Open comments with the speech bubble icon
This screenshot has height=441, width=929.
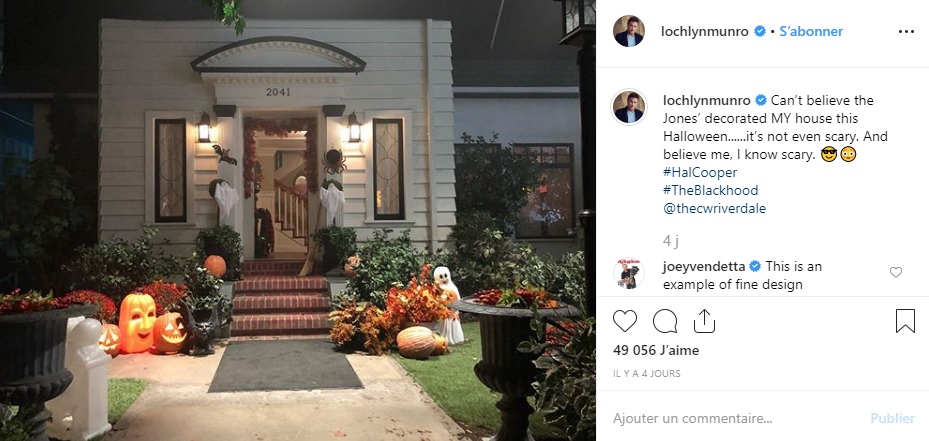pyautogui.click(x=665, y=321)
